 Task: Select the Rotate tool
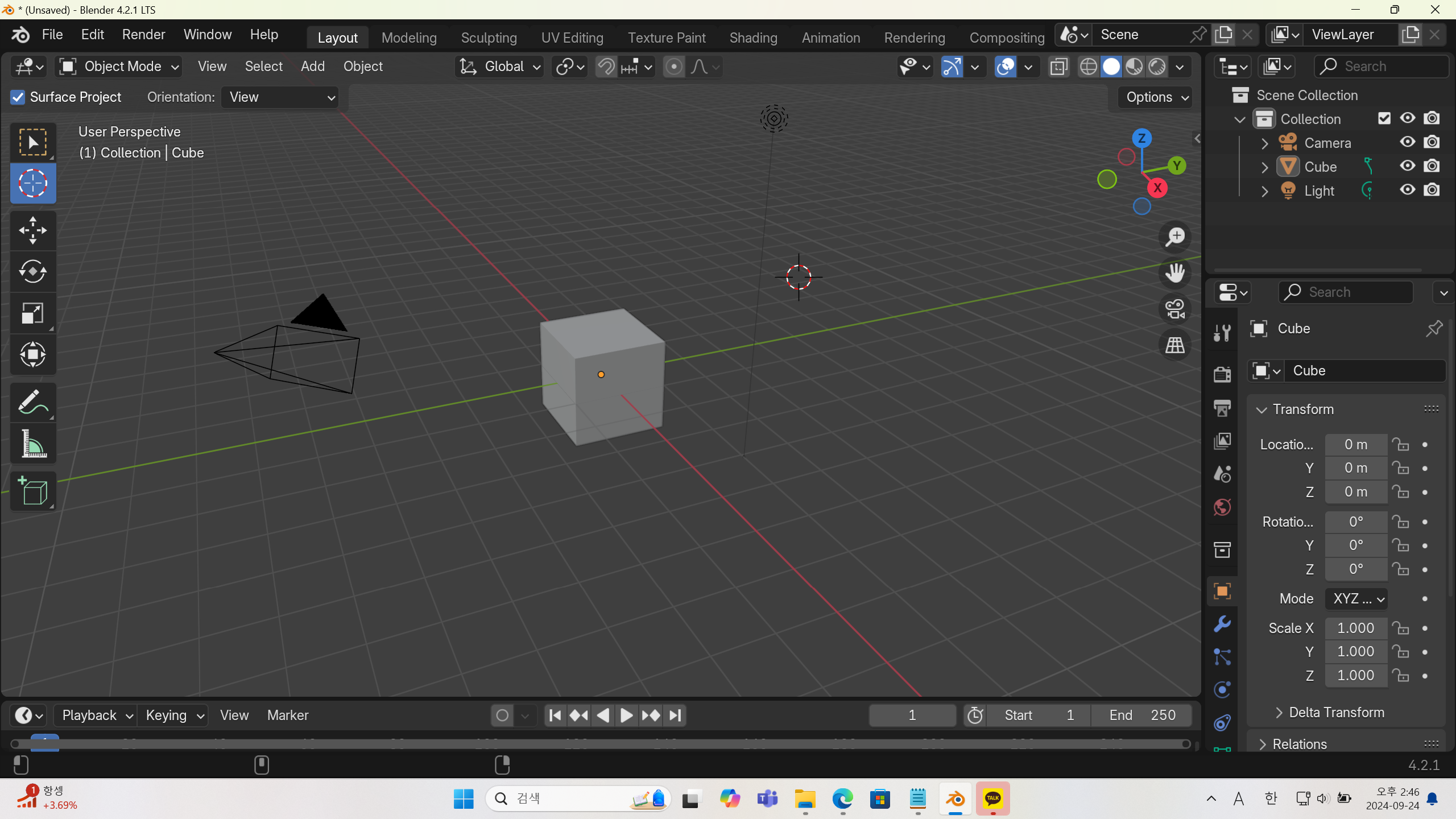click(32, 271)
